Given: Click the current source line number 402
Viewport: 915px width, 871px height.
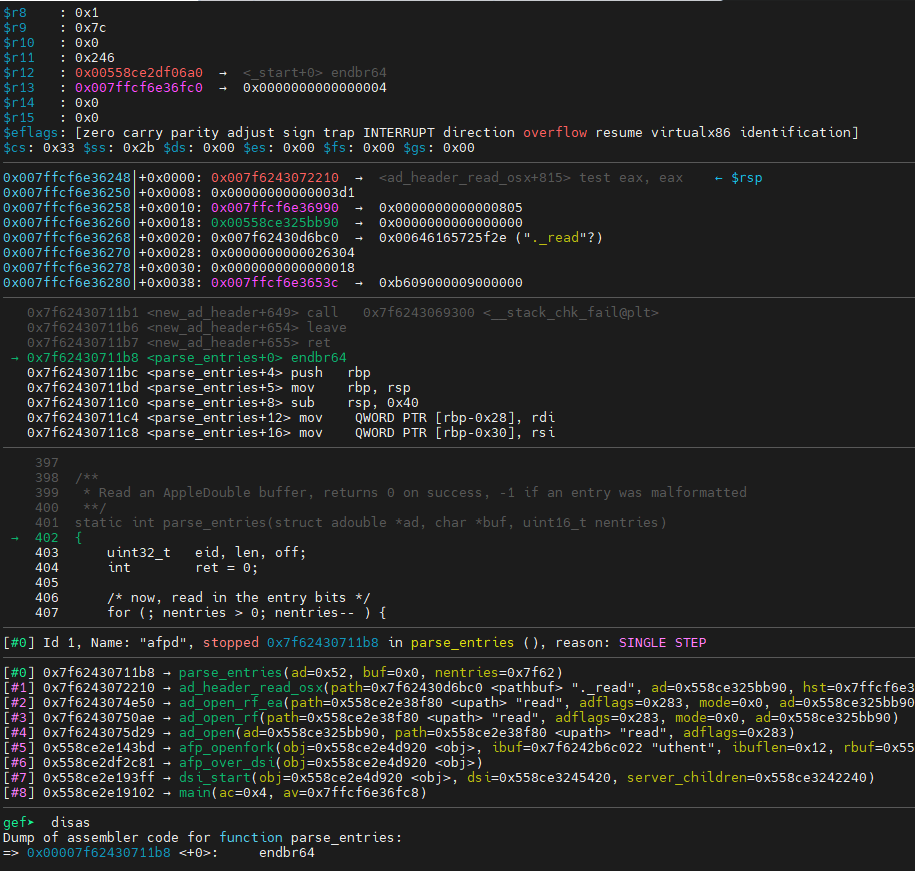Looking at the screenshot, I should (47, 538).
